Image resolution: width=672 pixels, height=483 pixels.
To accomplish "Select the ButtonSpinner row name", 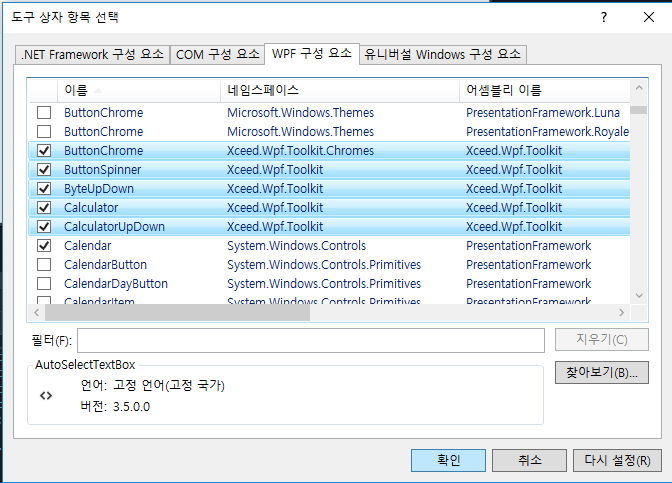I will 102,170.
